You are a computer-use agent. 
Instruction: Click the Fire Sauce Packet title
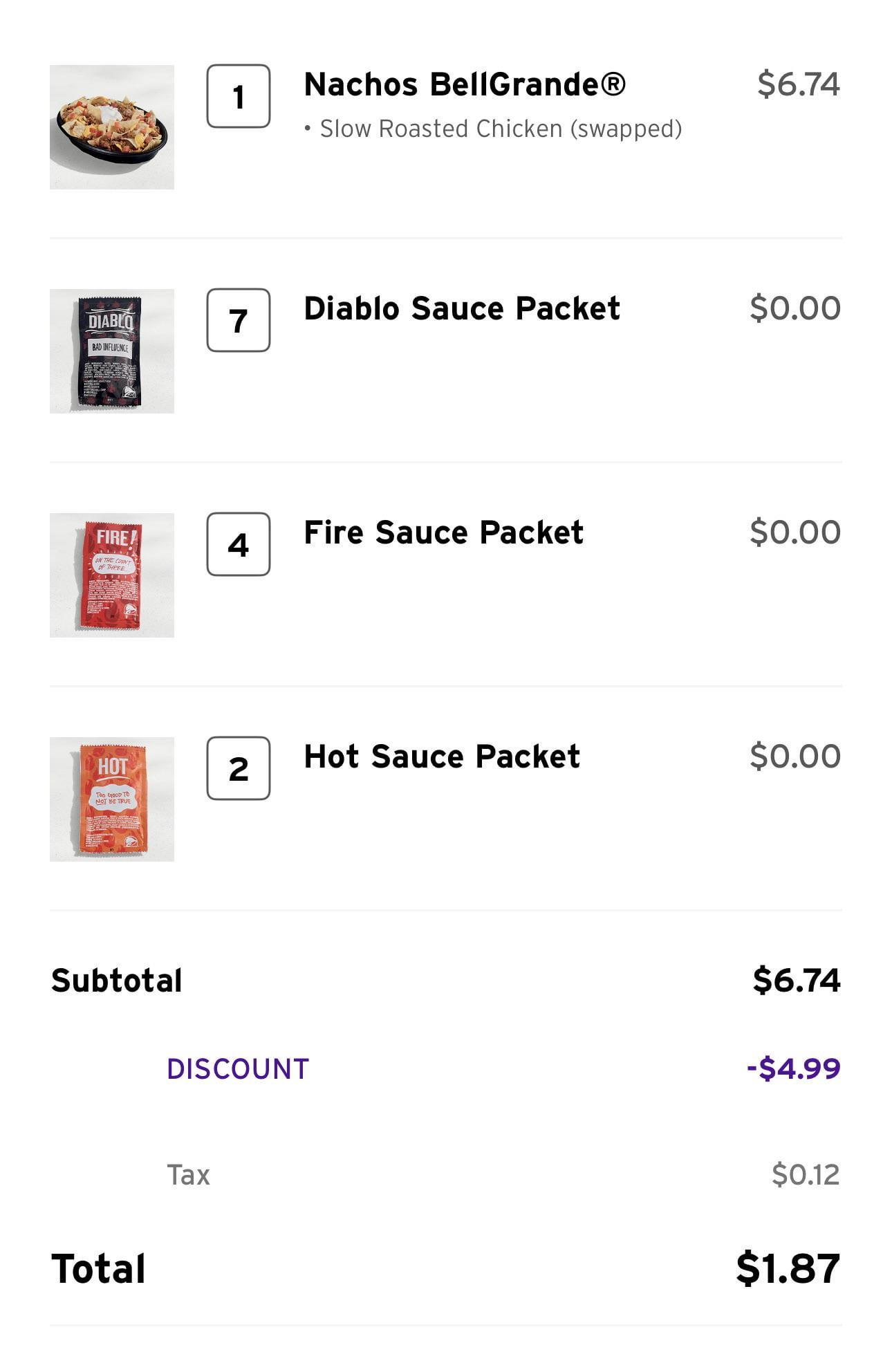click(x=443, y=532)
